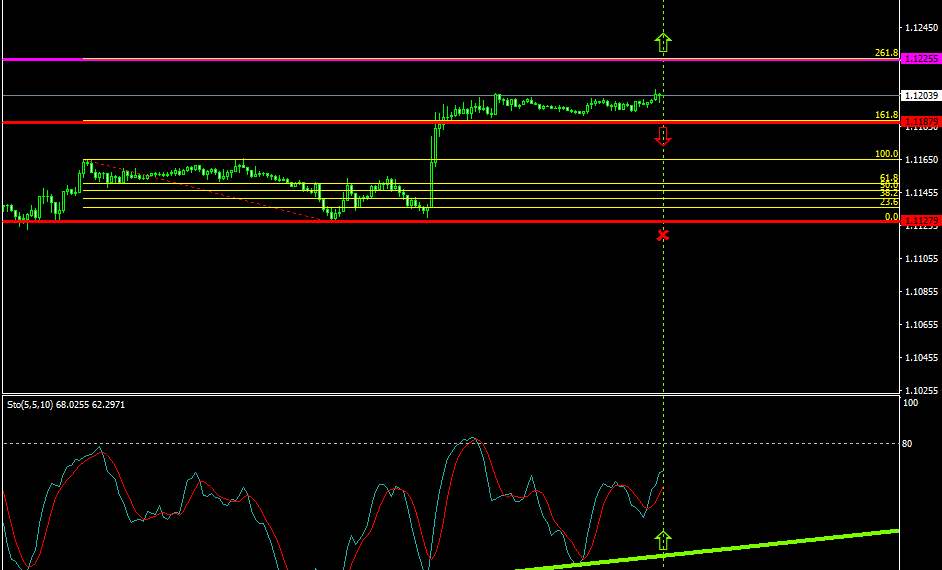Click the red 1.11879 price label
Image resolution: width=942 pixels, height=570 pixels.
point(920,122)
